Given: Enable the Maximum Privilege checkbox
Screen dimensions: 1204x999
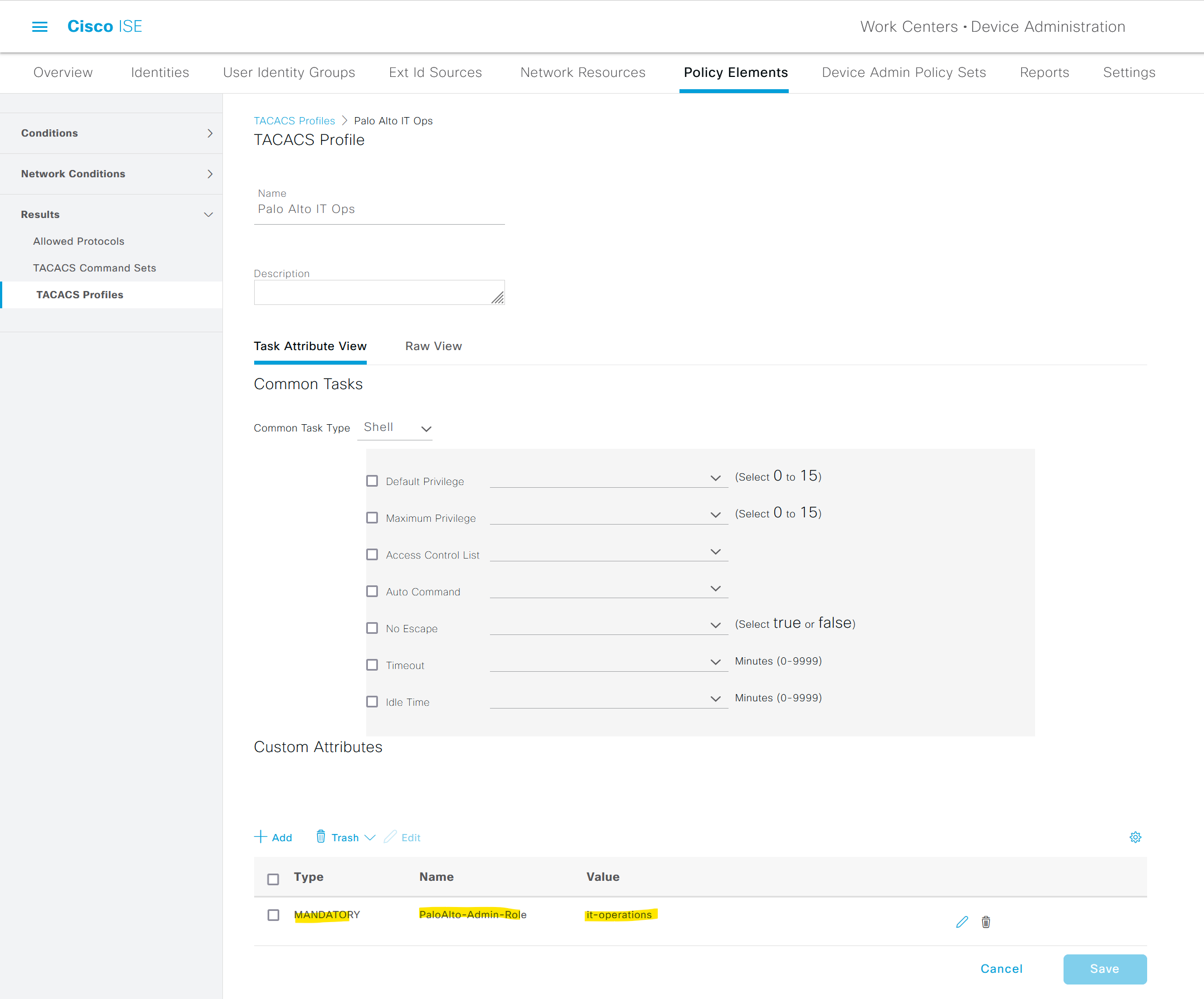Looking at the screenshot, I should 372,517.
